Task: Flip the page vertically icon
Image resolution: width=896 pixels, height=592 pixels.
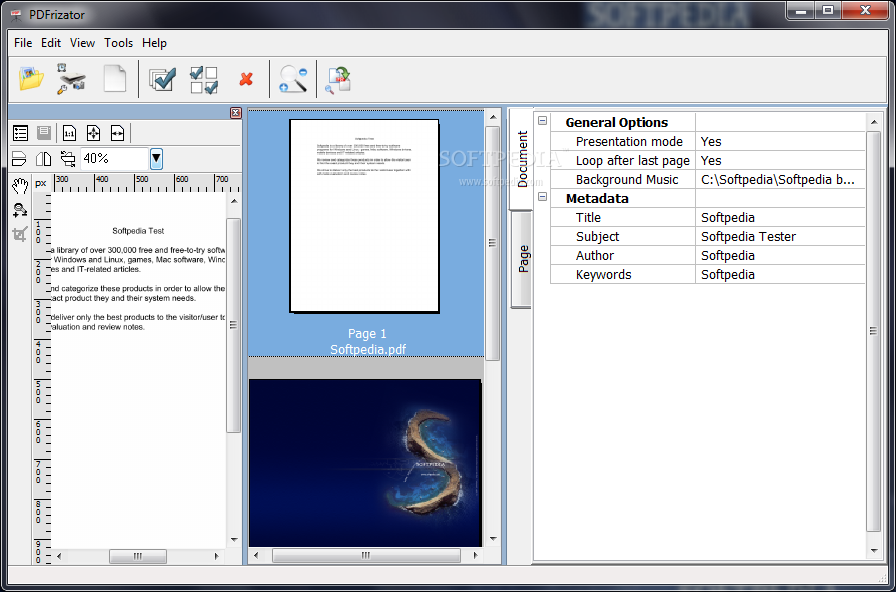Action: (x=19, y=158)
